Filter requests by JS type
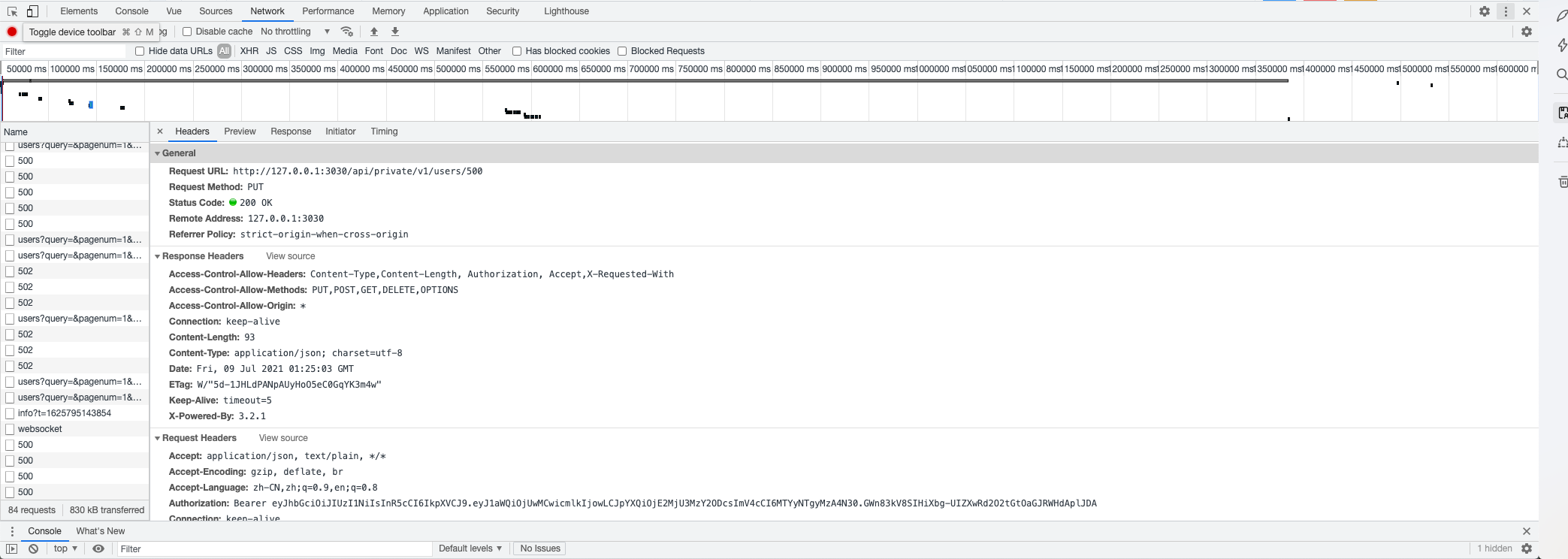Viewport: 1568px width, 559px height. click(x=271, y=51)
